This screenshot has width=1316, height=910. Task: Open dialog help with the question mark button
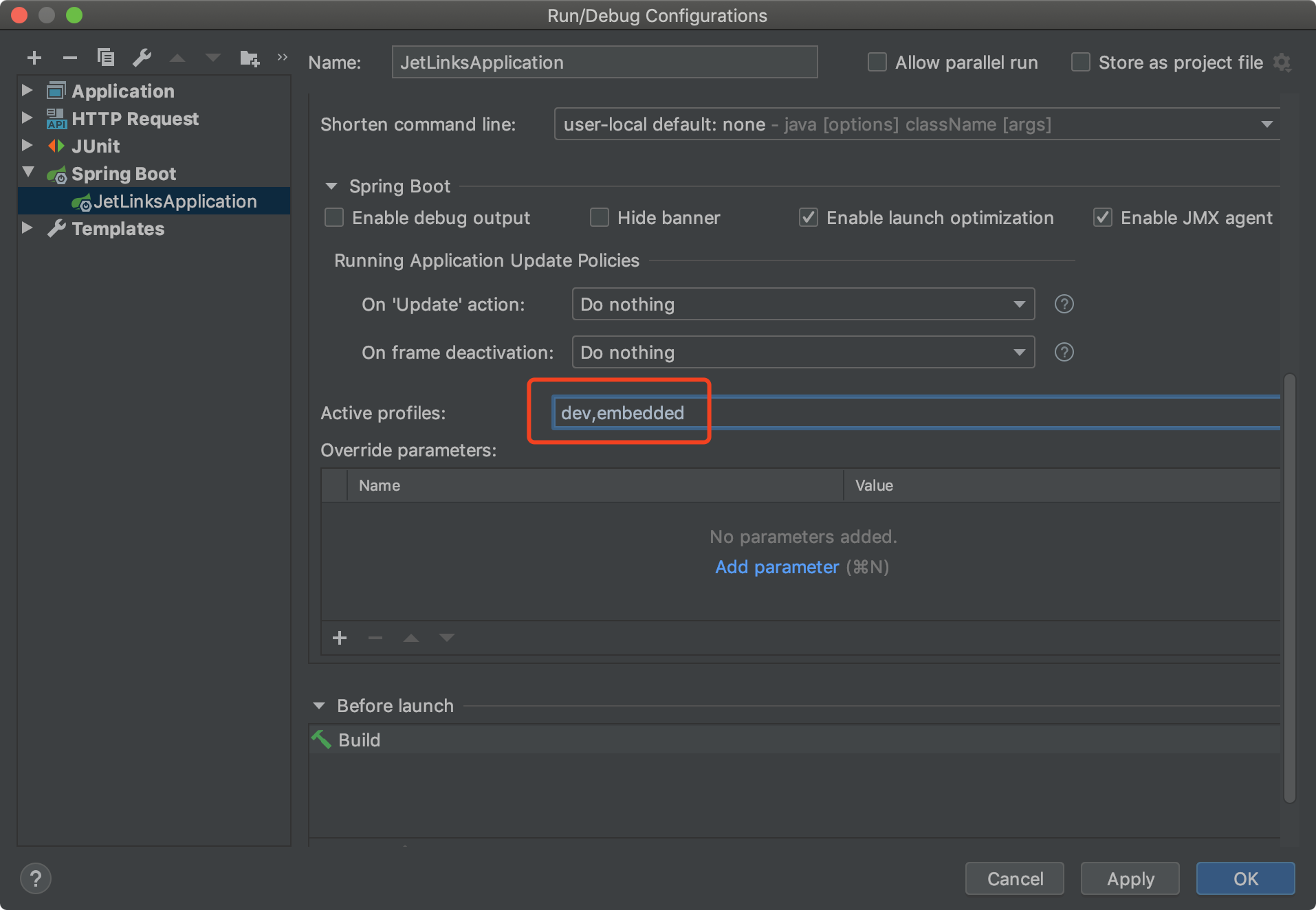(x=36, y=878)
